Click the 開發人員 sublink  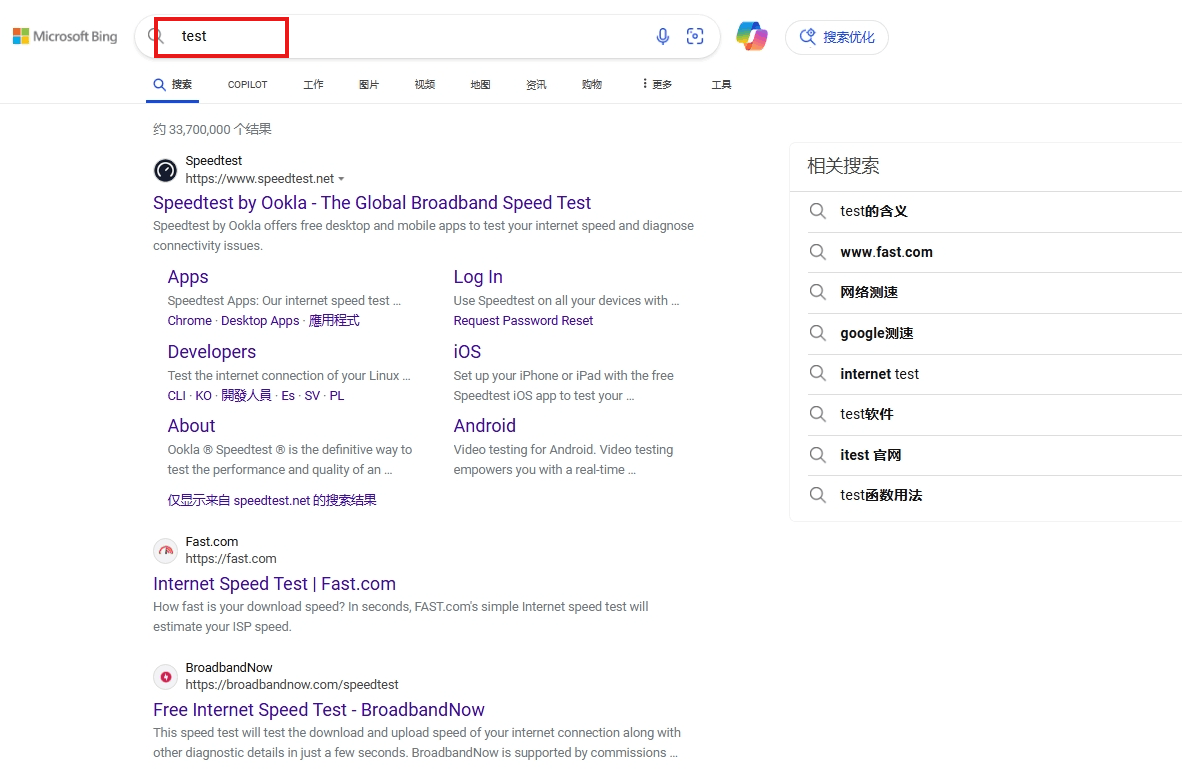coord(247,395)
